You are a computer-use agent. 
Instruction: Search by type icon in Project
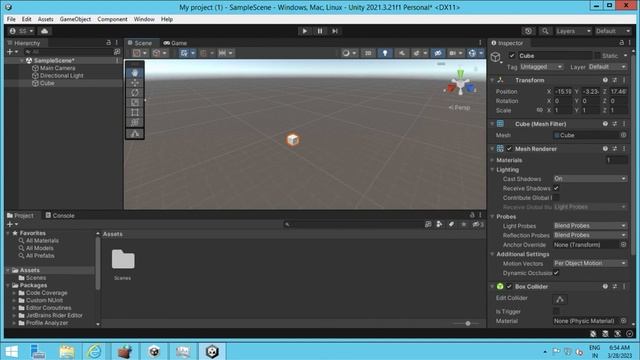439,224
